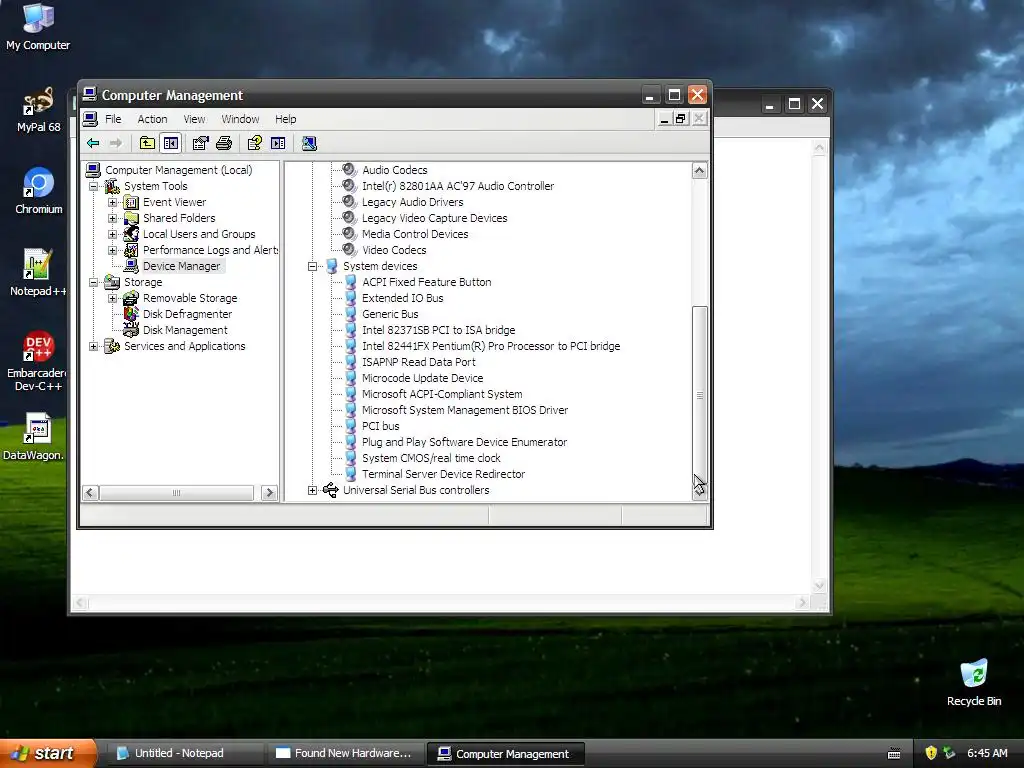Viewport: 1024px width, 768px height.
Task: Click the console tree scroll-right arrow
Action: tap(269, 492)
